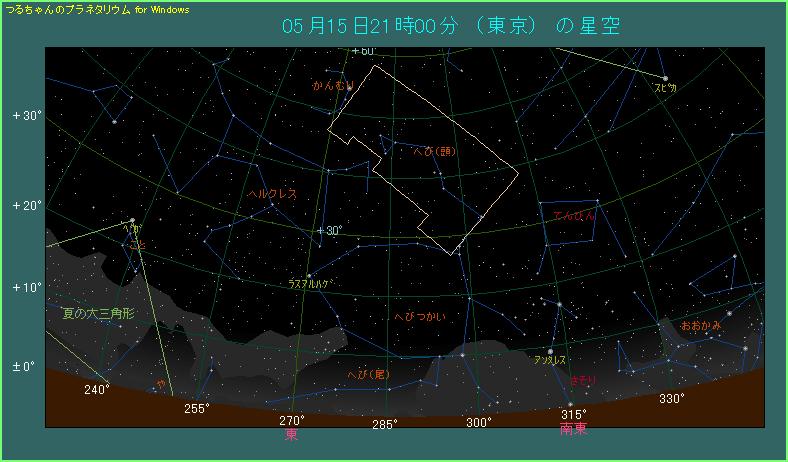The height and width of the screenshot is (462, 788).
Task: Select the かんむり constellation label
Action: pyautogui.click(x=333, y=86)
